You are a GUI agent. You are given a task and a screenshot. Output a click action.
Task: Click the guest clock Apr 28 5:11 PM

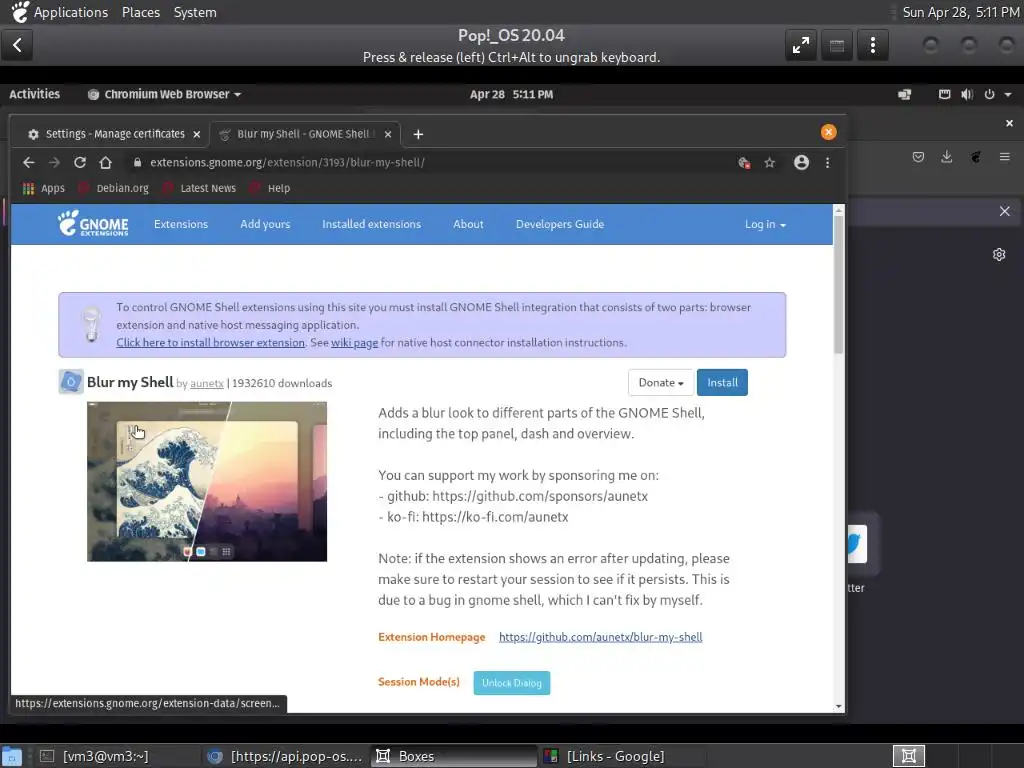(x=511, y=94)
